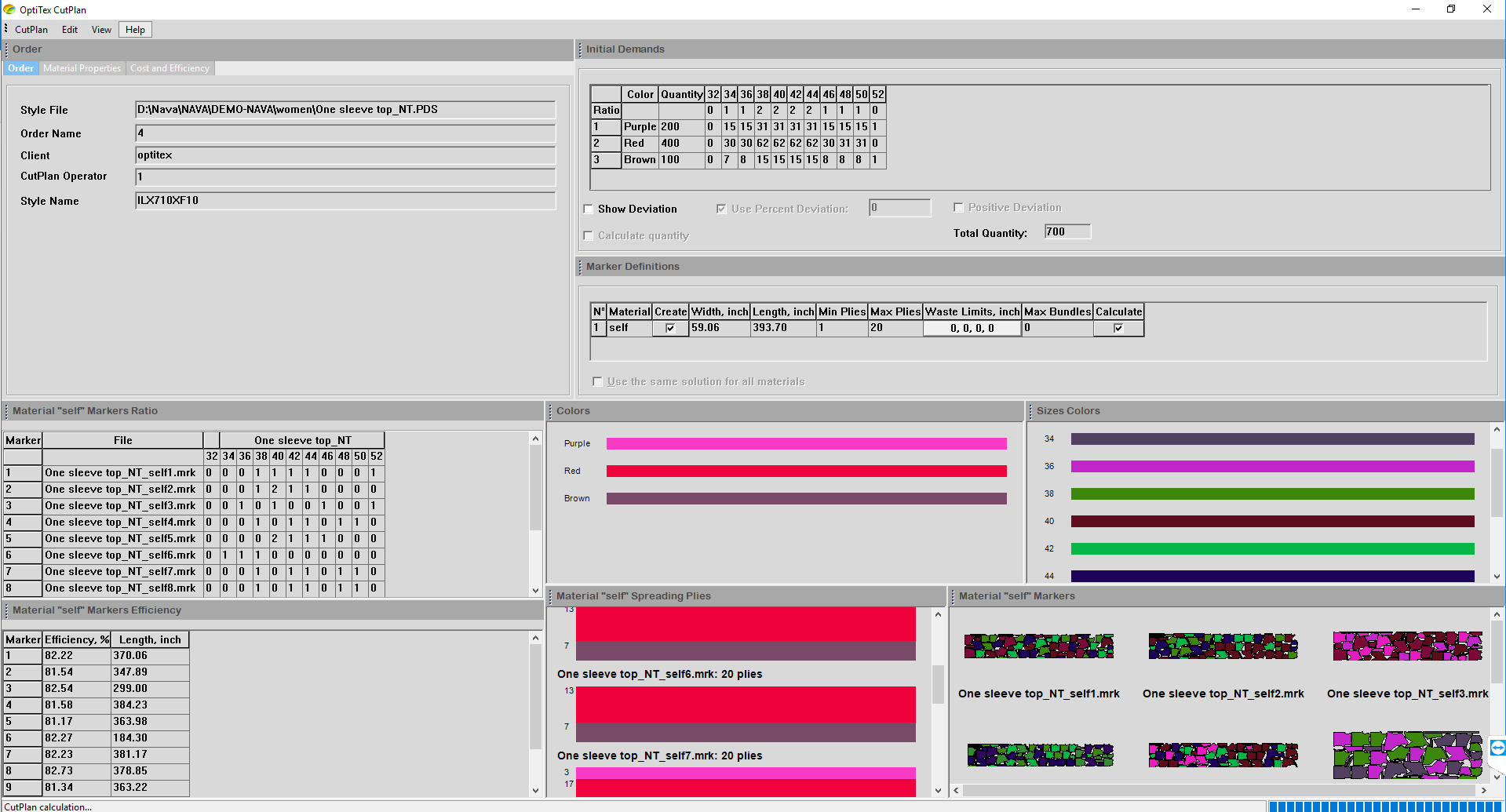Enable the Show Deviation checkbox
Screen dimensions: 1506x812
589,209
